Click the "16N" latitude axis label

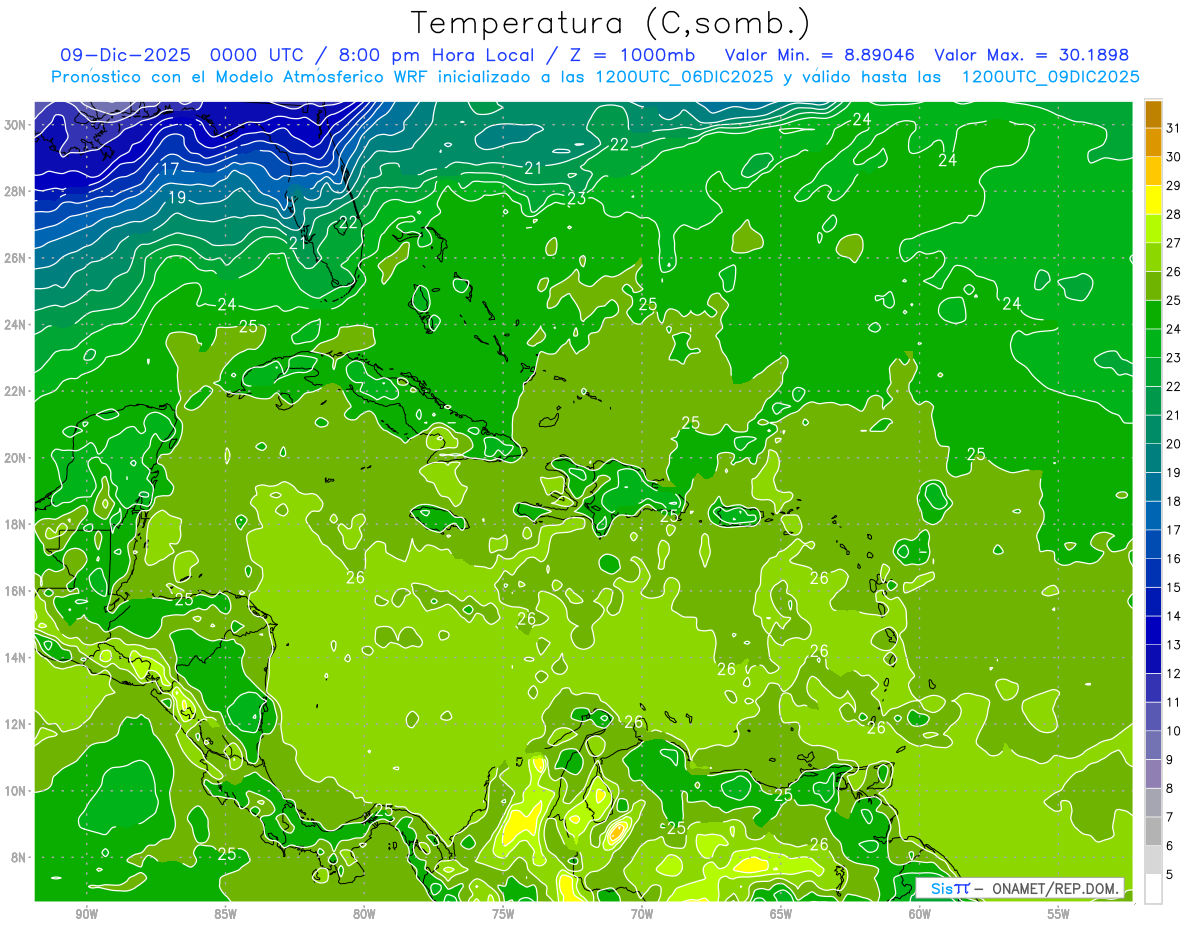click(16, 591)
